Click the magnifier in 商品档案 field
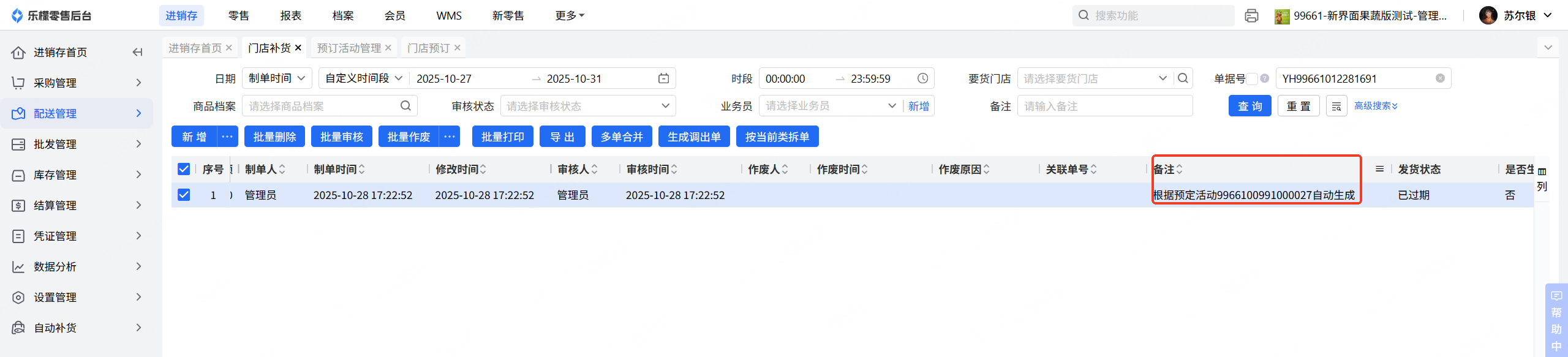 405,106
